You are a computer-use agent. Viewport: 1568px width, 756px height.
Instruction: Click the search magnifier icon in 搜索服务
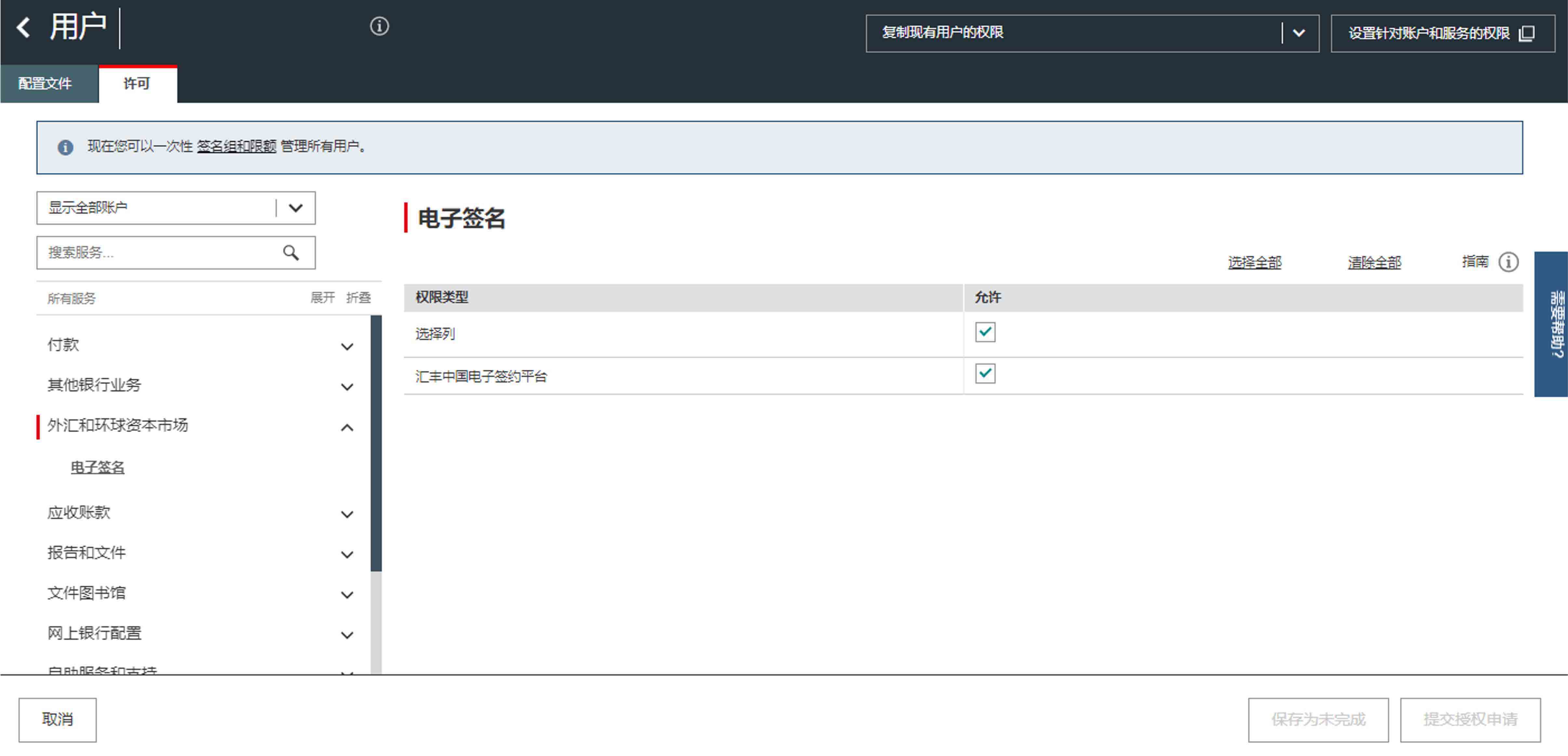point(291,253)
